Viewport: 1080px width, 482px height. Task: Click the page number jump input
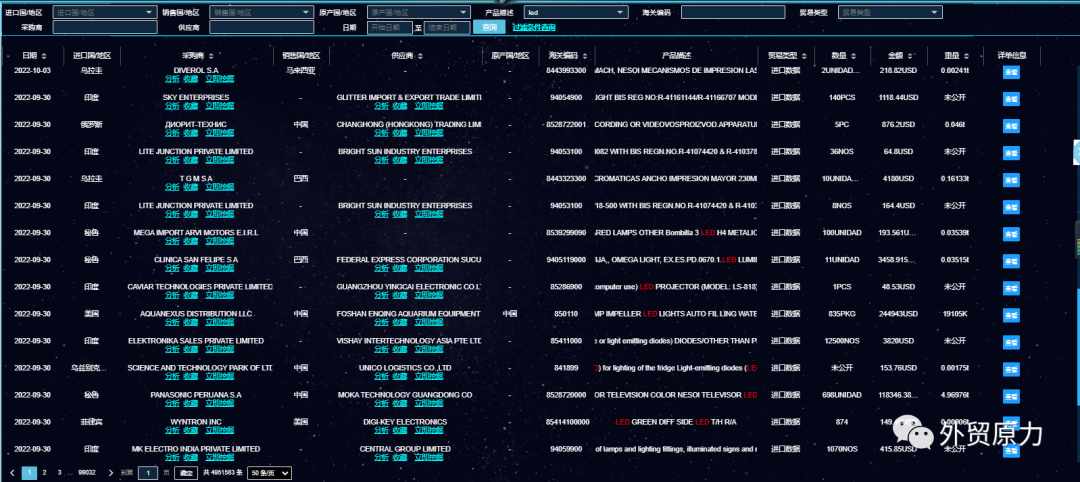tap(148, 473)
